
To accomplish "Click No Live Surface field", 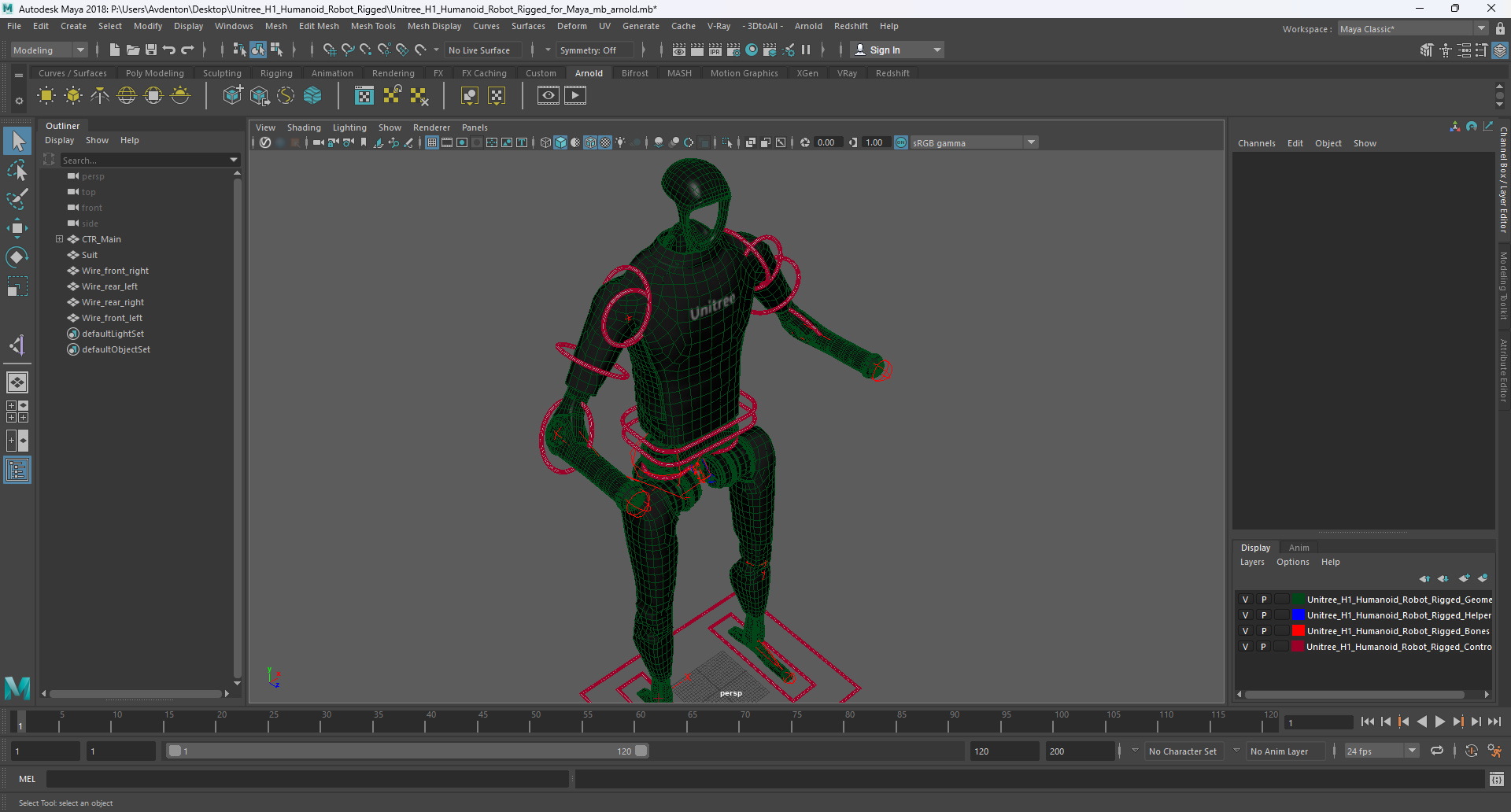I will 483,50.
